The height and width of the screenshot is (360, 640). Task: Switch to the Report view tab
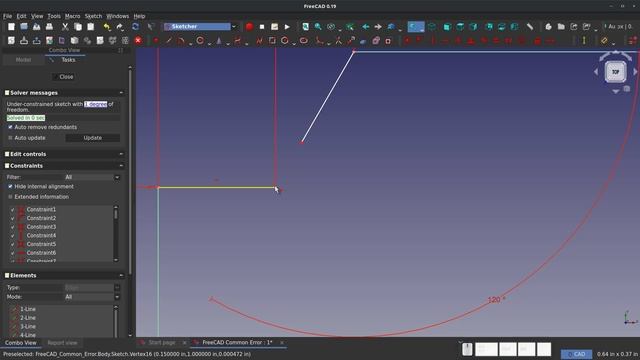pos(62,343)
